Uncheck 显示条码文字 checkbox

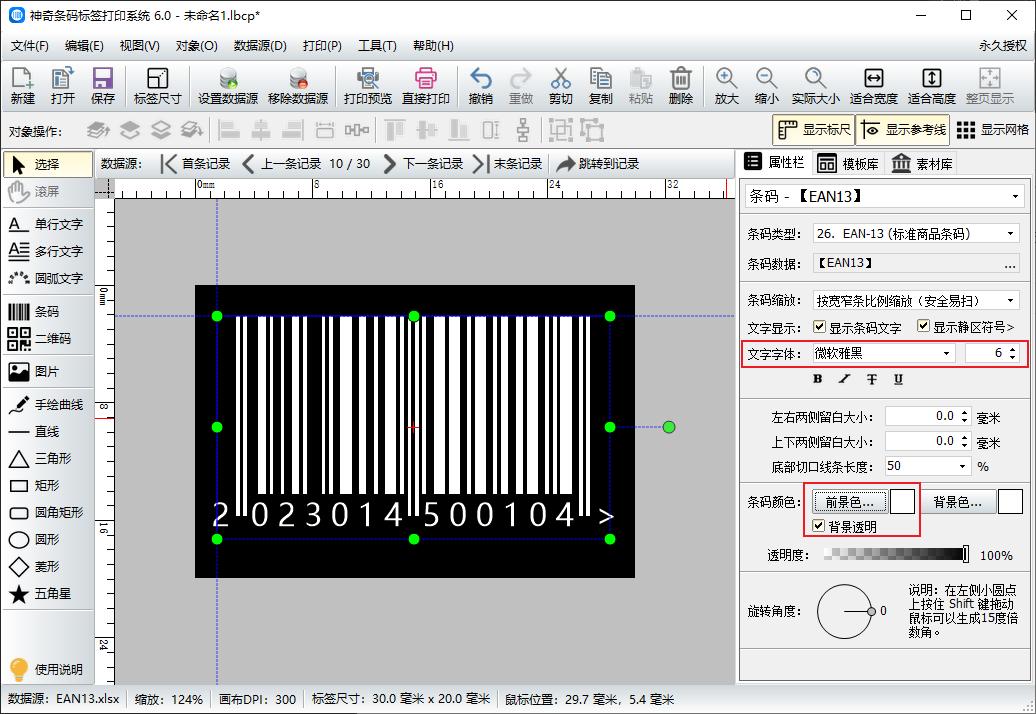[x=821, y=328]
